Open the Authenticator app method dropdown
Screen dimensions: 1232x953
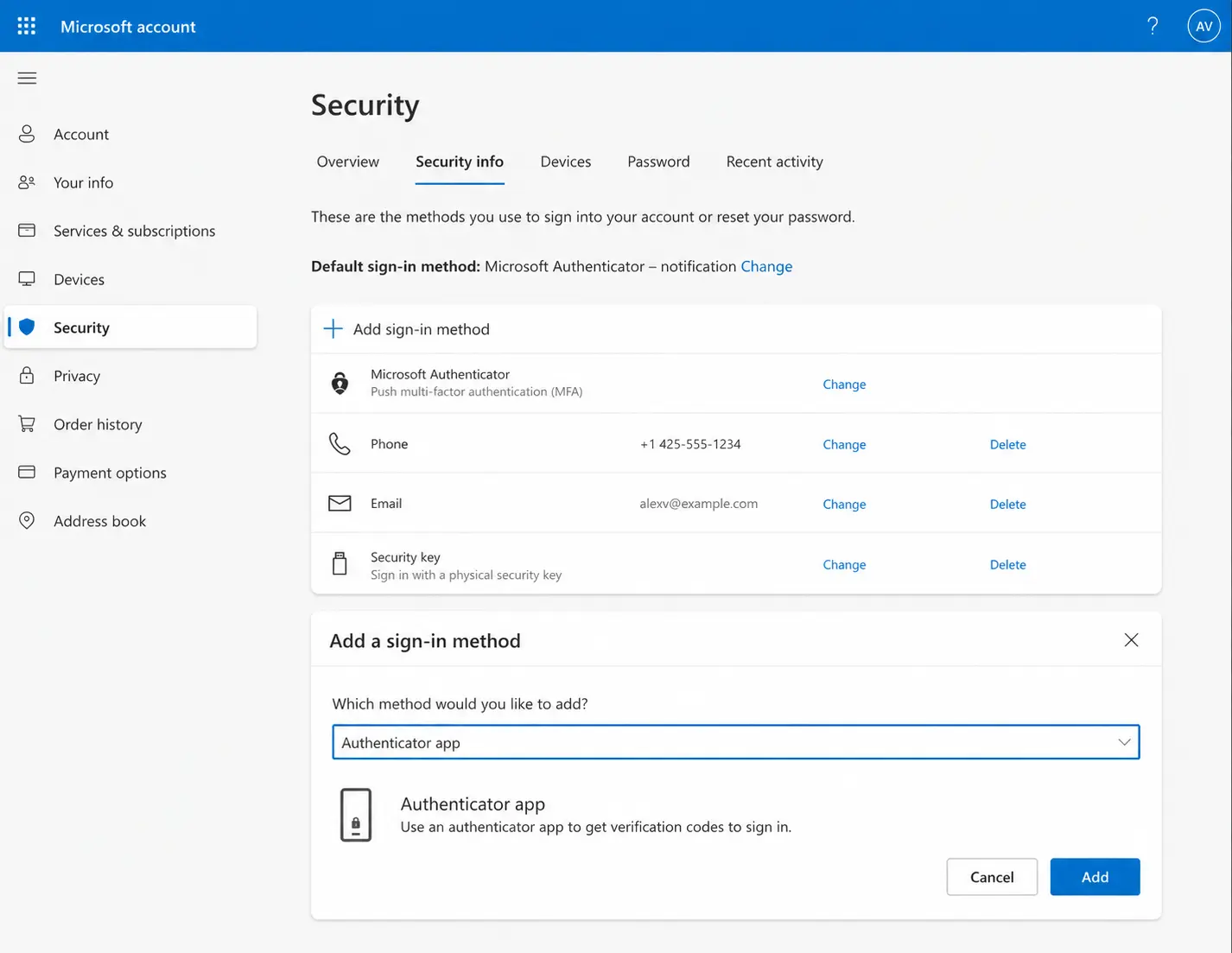(736, 742)
